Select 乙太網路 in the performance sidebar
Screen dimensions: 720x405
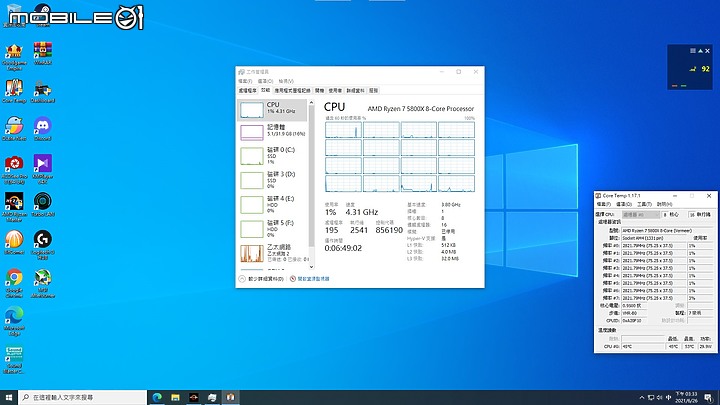coord(272,253)
